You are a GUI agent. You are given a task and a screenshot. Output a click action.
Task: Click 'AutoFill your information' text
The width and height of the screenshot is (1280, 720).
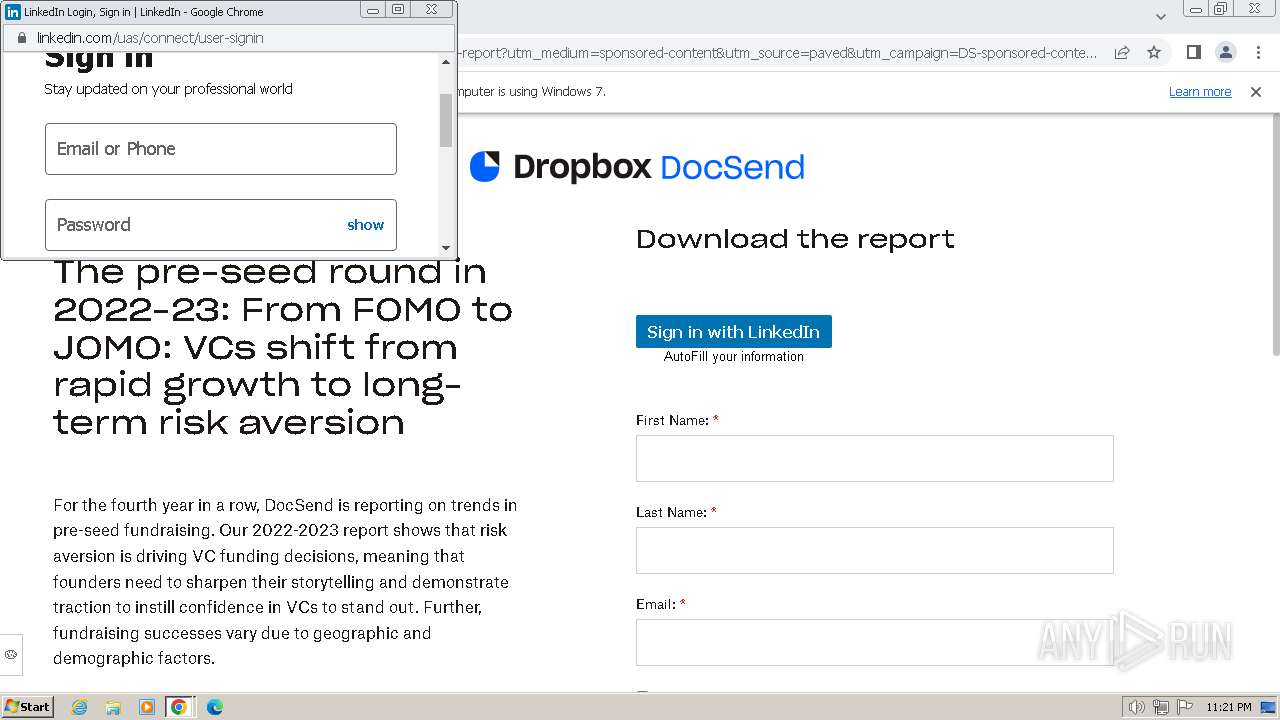[x=734, y=357]
